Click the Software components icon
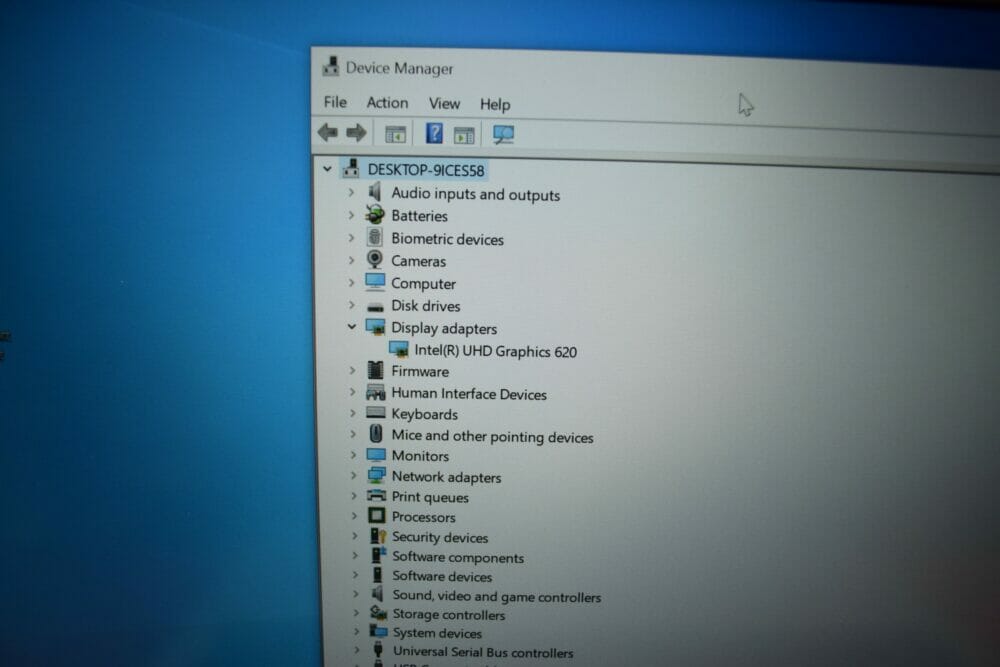Viewport: 1000px width, 667px height. (x=378, y=555)
